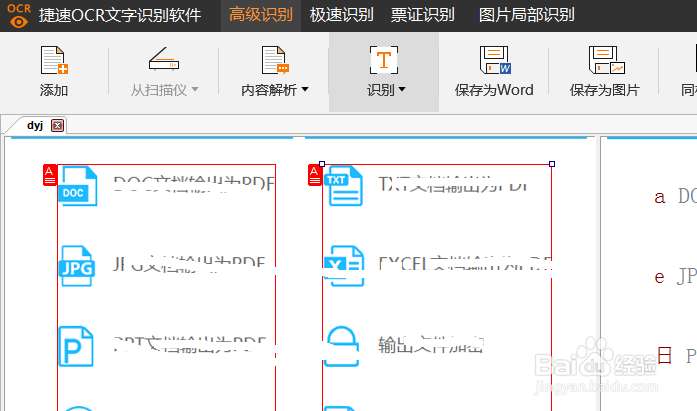Click the 保存为图片 icon
The height and width of the screenshot is (411, 697).
[x=606, y=60]
